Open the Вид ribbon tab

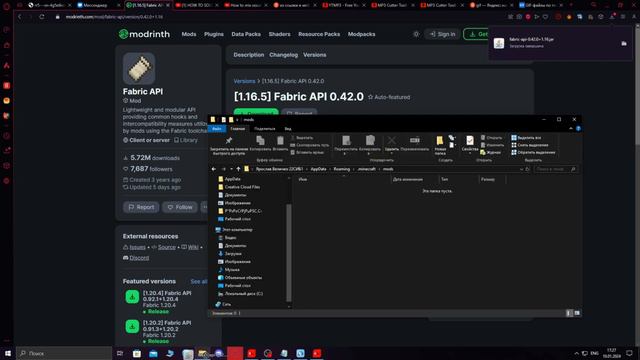point(288,129)
